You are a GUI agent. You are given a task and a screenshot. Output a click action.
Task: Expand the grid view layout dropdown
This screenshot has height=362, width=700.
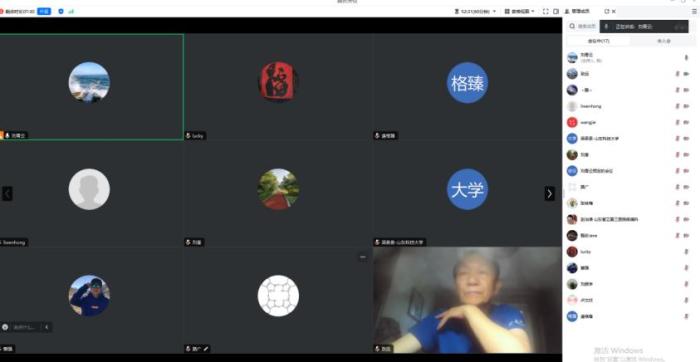coord(520,11)
